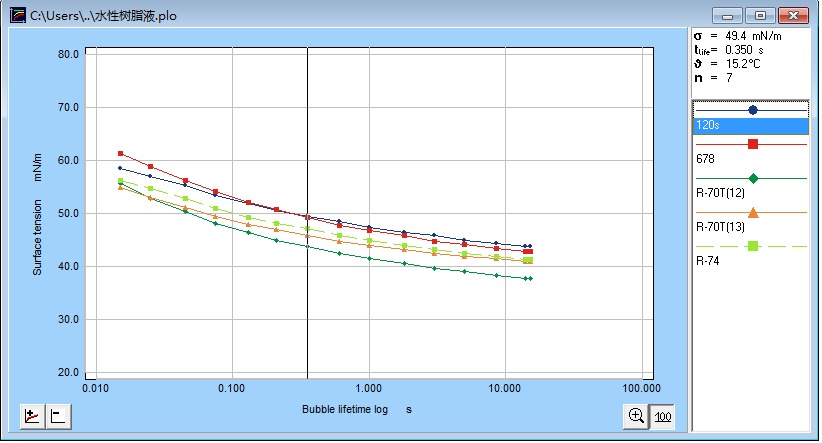The width and height of the screenshot is (822, 443).
Task: Select the R-74 series label
Action: click(707, 261)
